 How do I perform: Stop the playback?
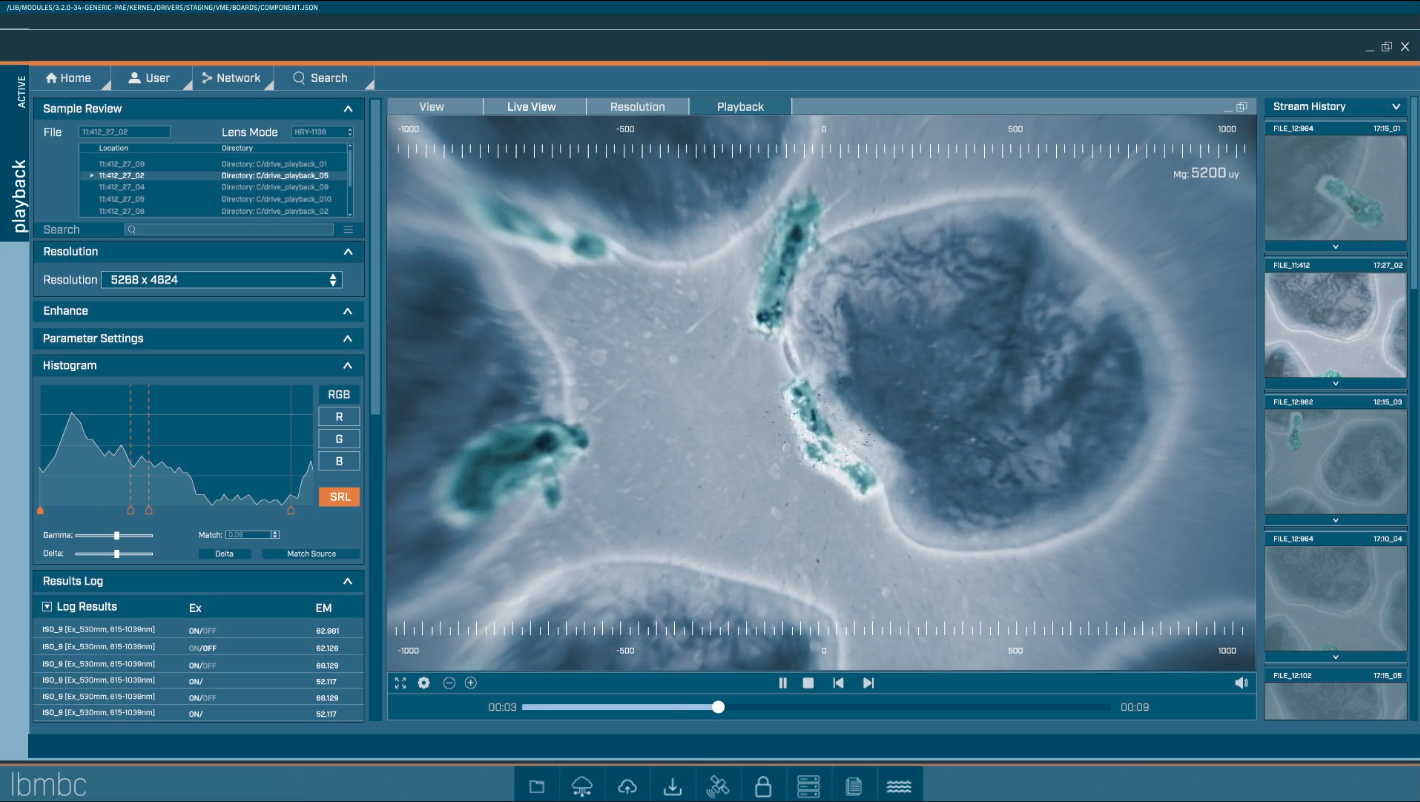tap(808, 683)
